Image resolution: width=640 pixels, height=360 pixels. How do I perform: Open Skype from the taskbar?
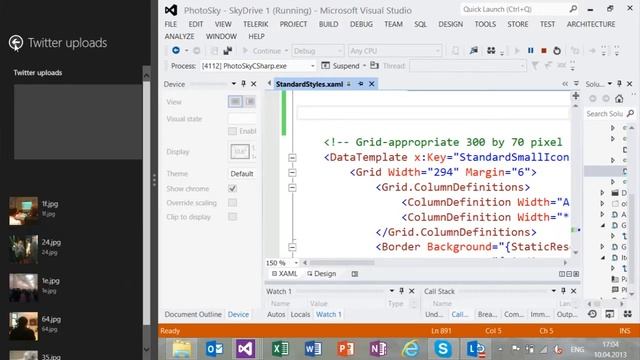(442, 349)
